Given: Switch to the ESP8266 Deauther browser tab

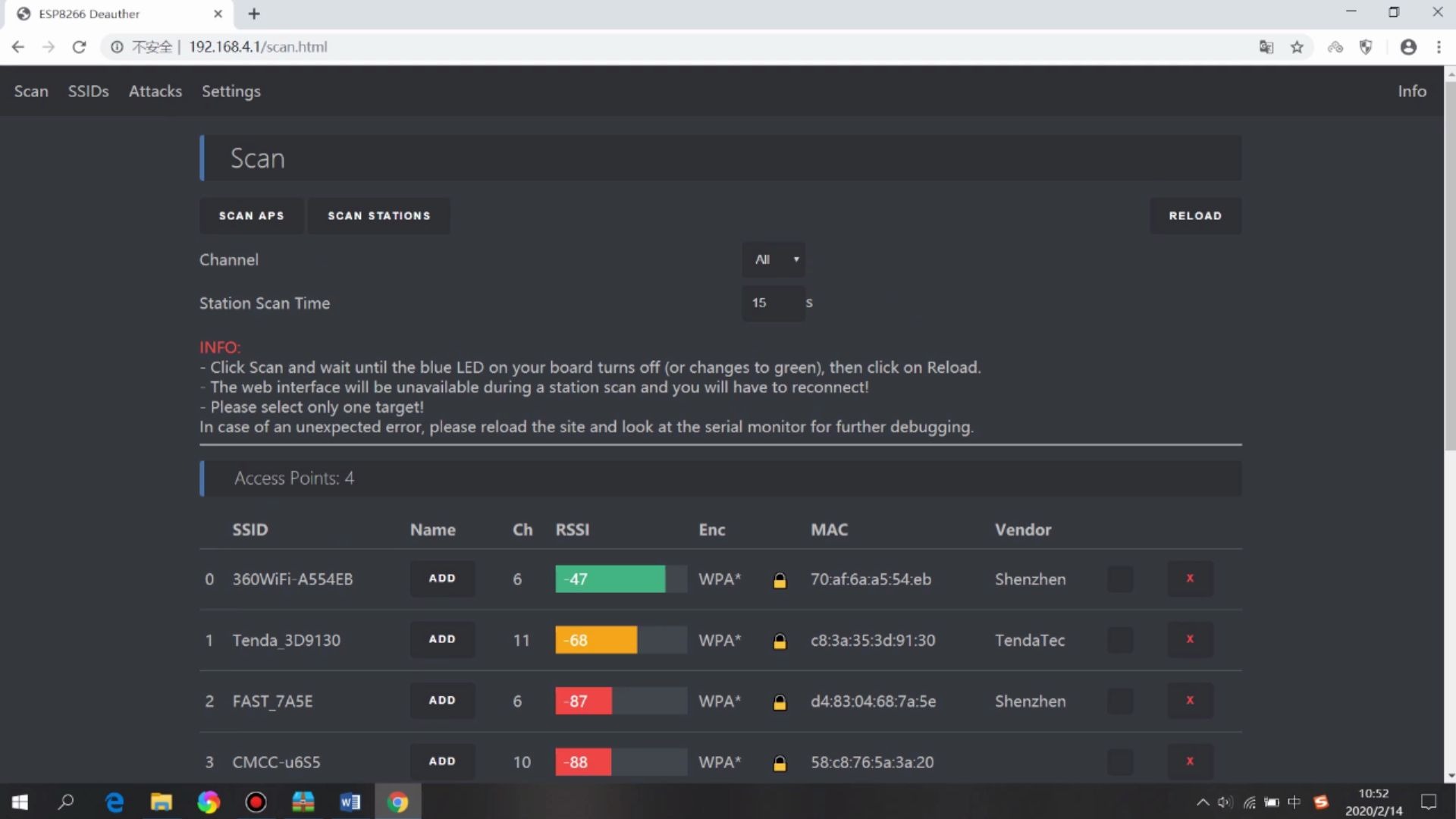Looking at the screenshot, I should pos(120,14).
